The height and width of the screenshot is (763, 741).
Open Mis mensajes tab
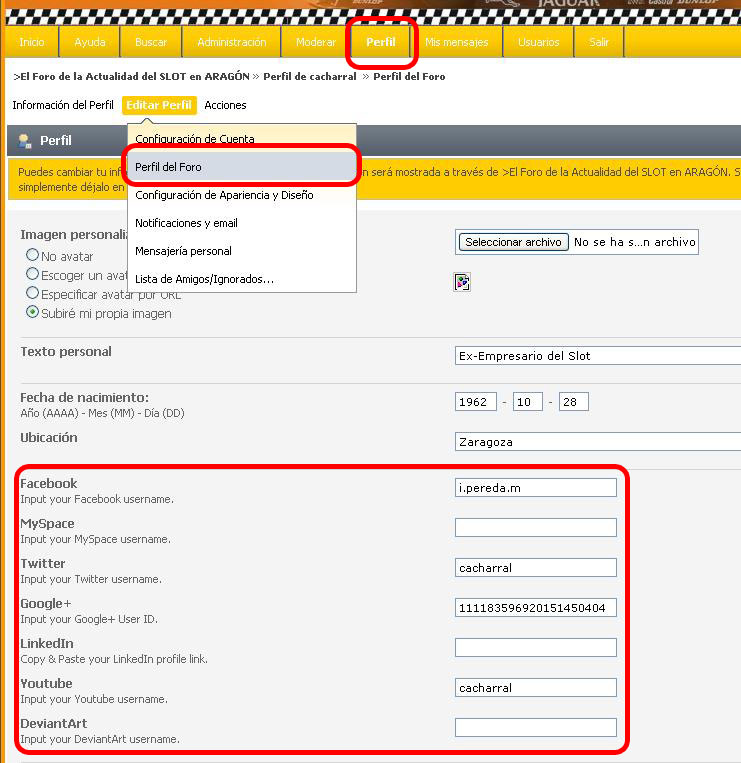(x=456, y=42)
